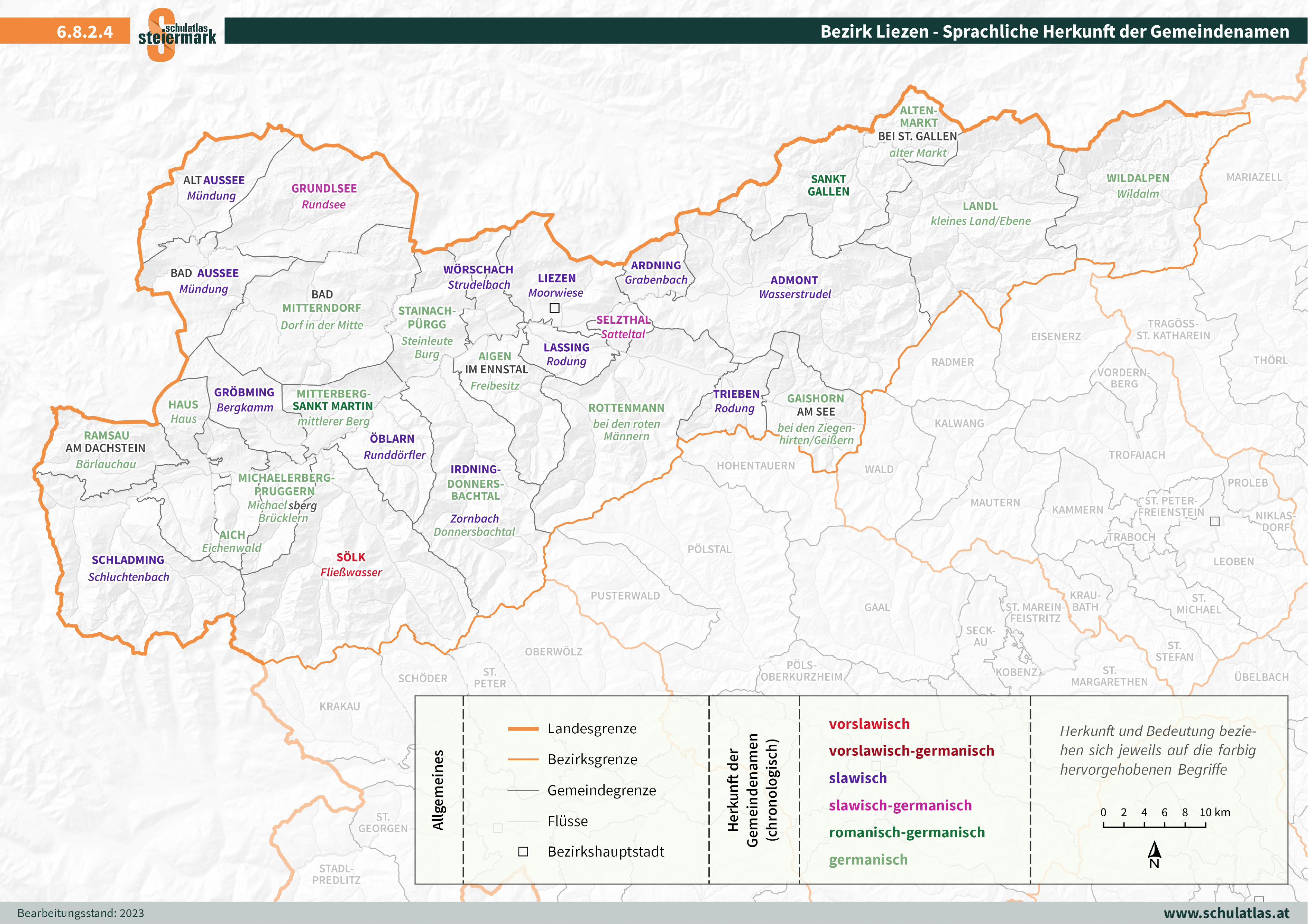Click the GRUNDLSEE municipality label
This screenshot has height=924, width=1308.
click(x=324, y=189)
